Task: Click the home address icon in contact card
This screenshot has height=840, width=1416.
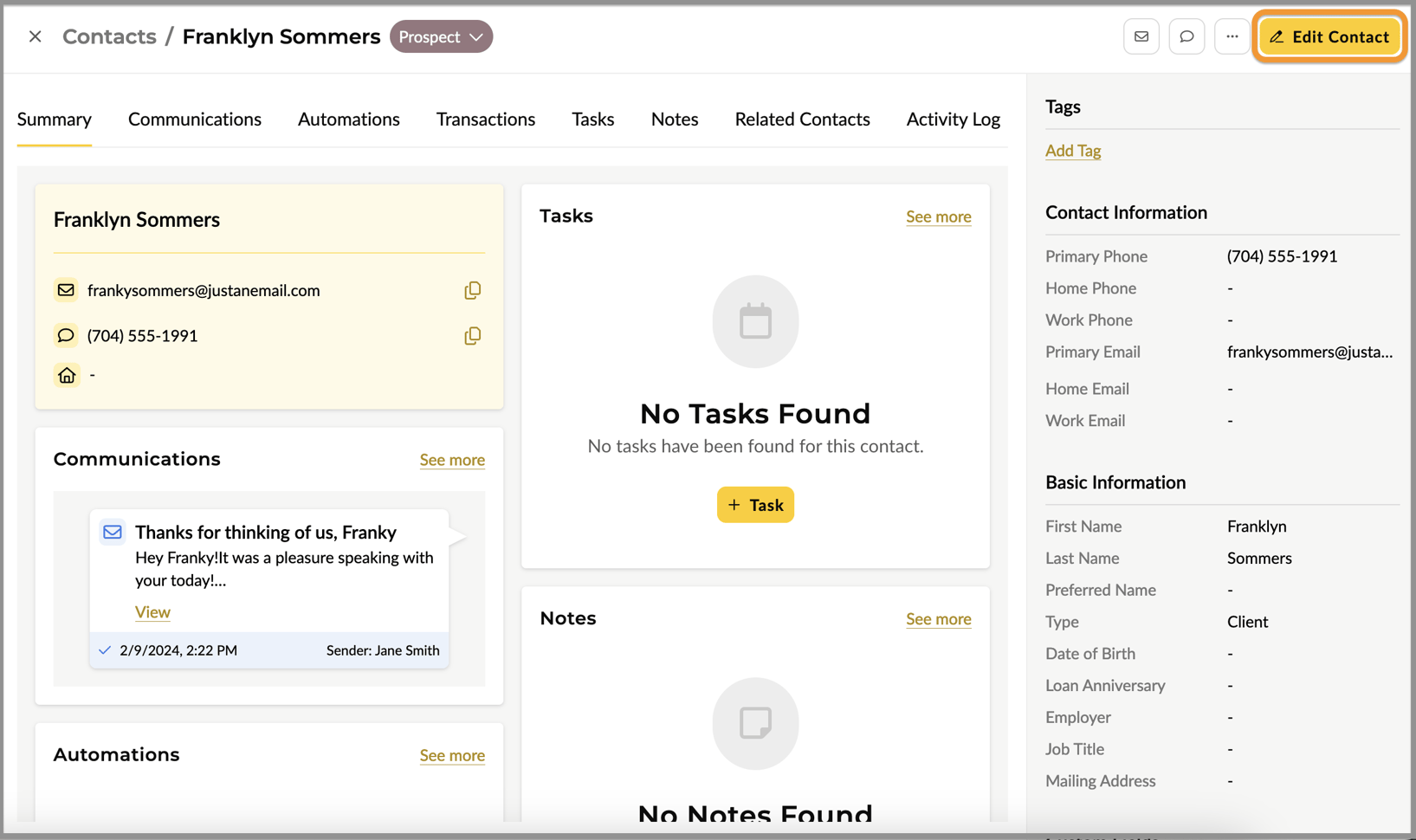Action: coord(67,375)
